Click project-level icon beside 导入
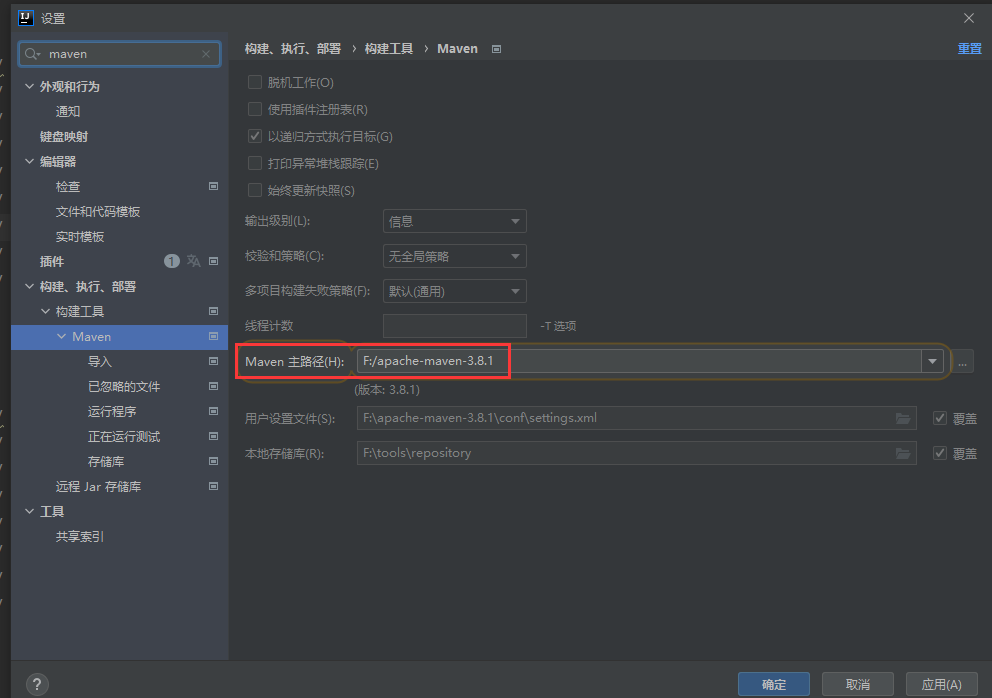This screenshot has height=698, width=992. coord(213,361)
